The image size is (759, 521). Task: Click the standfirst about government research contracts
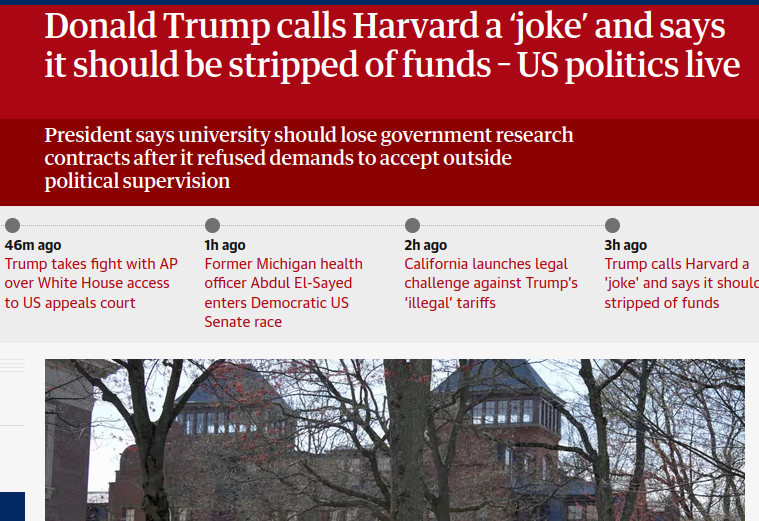pos(309,158)
